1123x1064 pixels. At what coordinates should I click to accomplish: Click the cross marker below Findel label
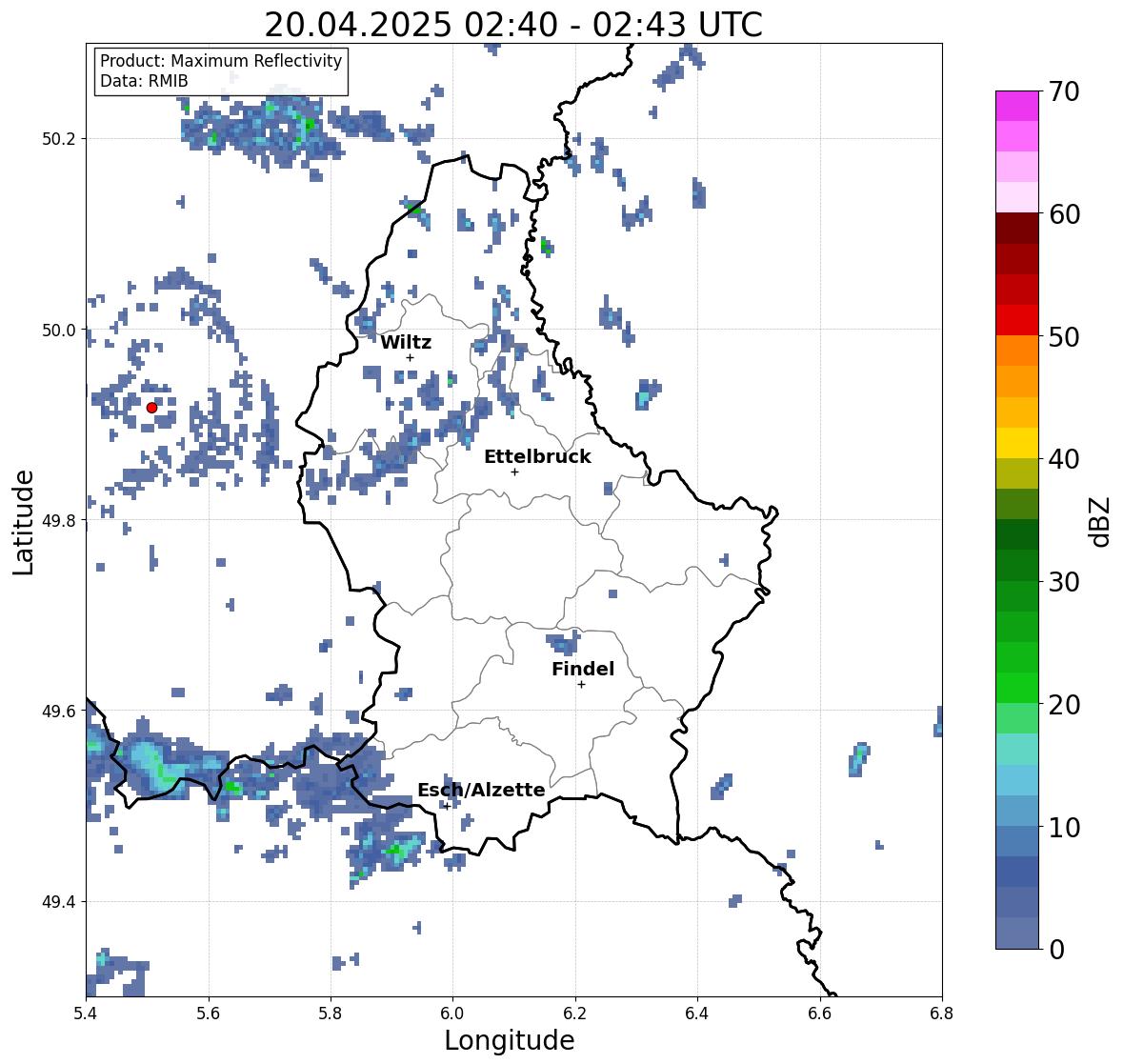(582, 685)
